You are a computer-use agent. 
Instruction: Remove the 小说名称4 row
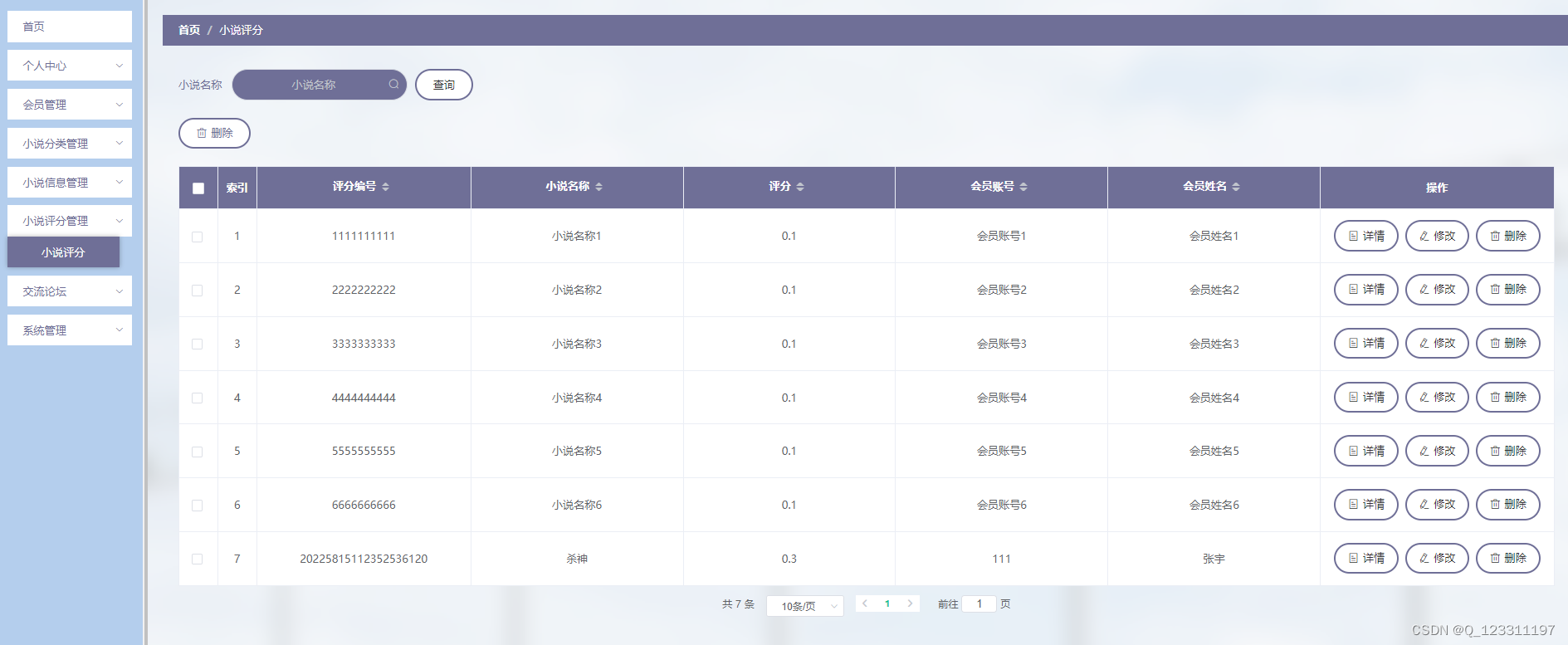coord(1507,397)
